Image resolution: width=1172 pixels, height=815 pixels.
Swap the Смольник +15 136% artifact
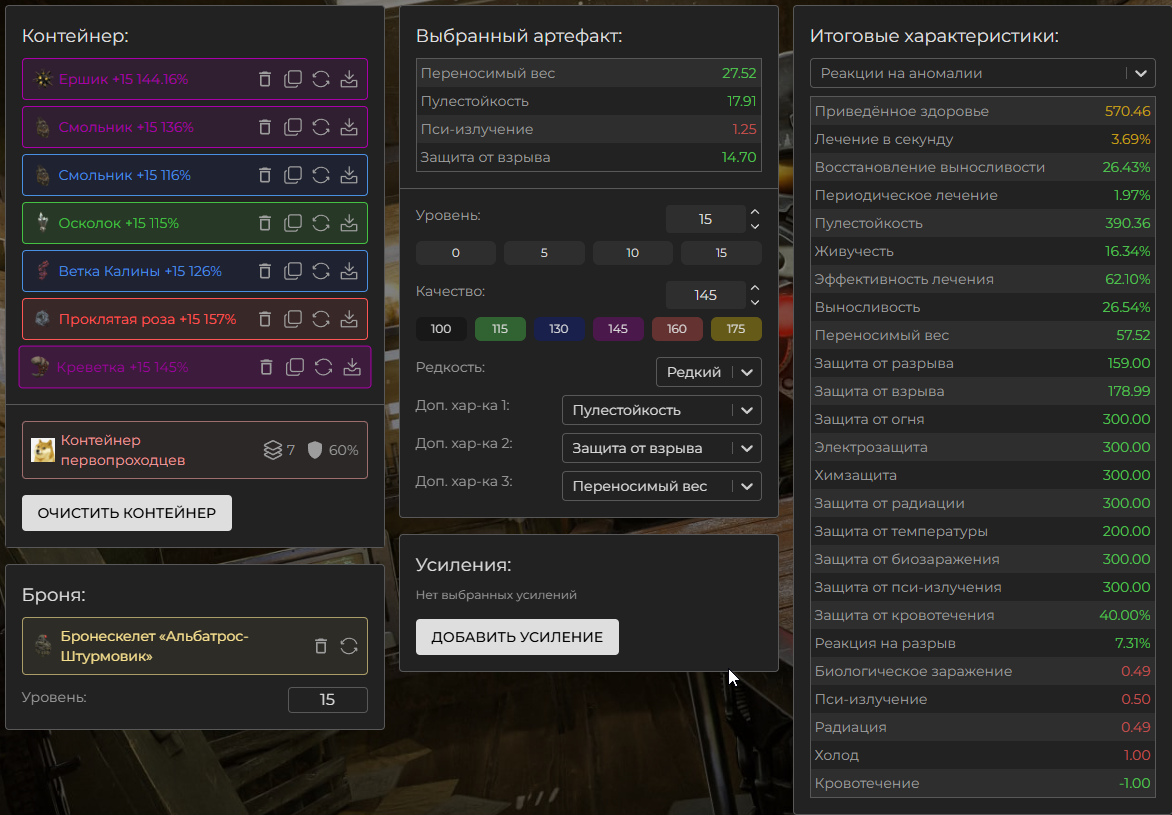tap(321, 127)
